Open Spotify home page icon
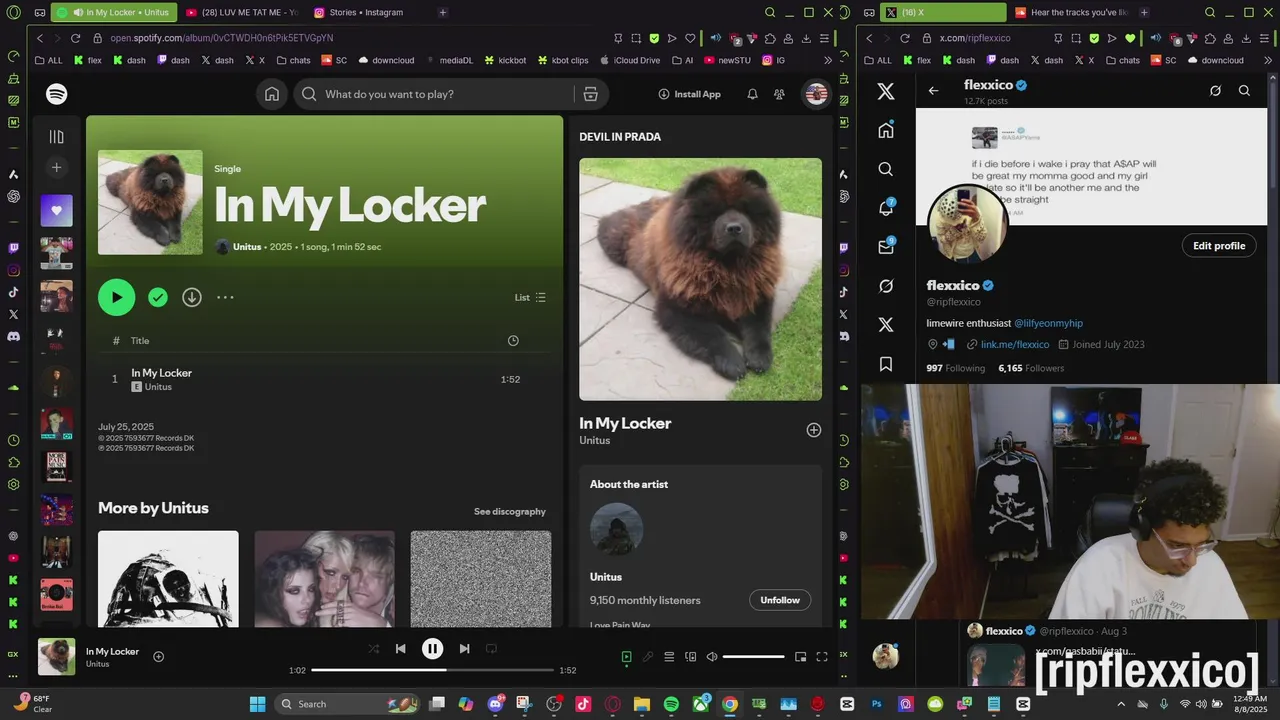Image resolution: width=1280 pixels, height=720 pixels. (271, 94)
